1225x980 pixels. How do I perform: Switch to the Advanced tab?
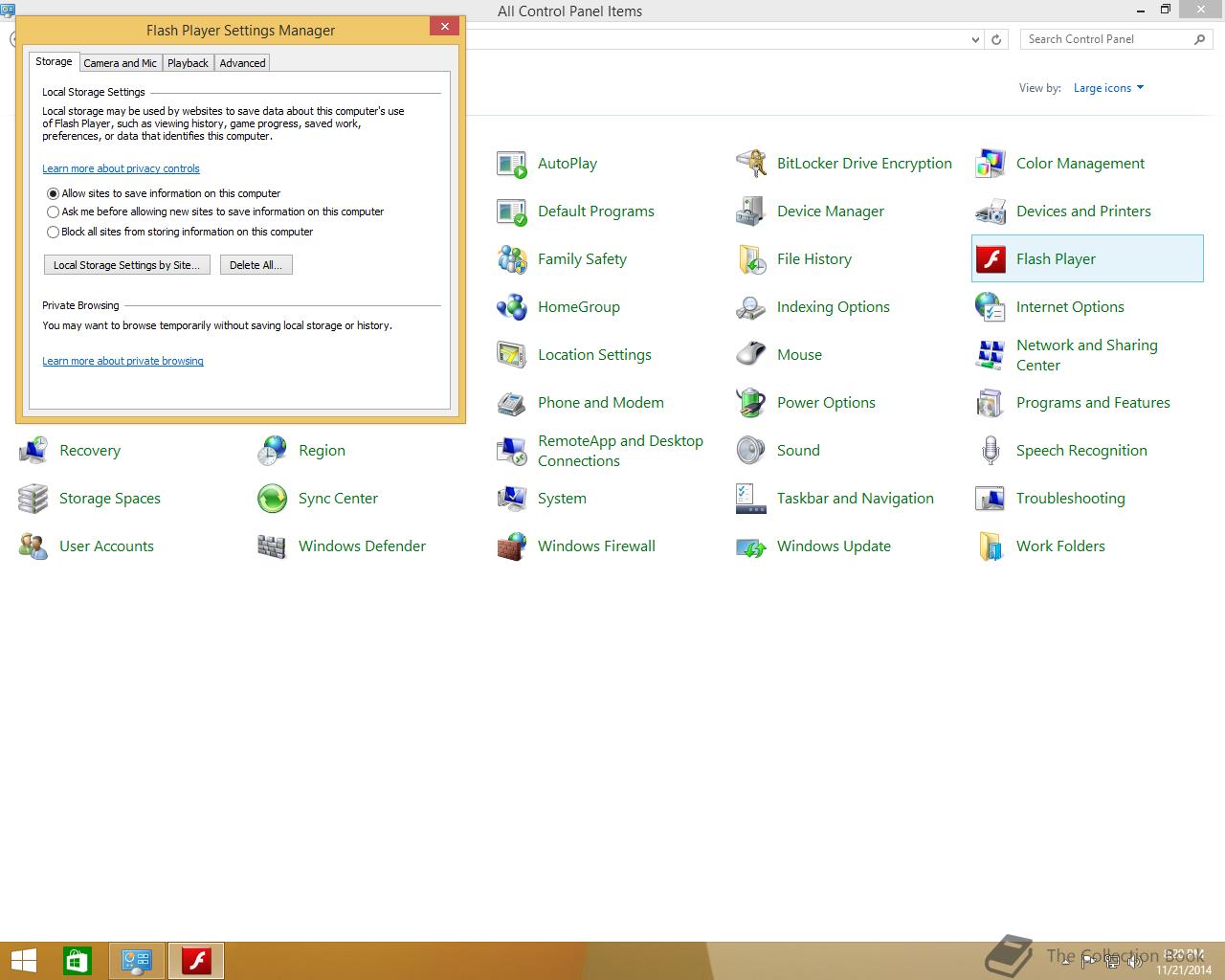pyautogui.click(x=242, y=63)
